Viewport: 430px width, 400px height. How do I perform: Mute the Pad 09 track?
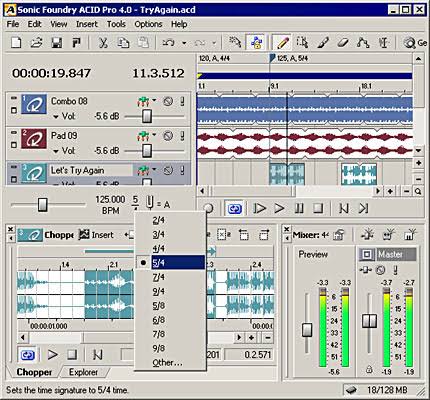coord(168,136)
